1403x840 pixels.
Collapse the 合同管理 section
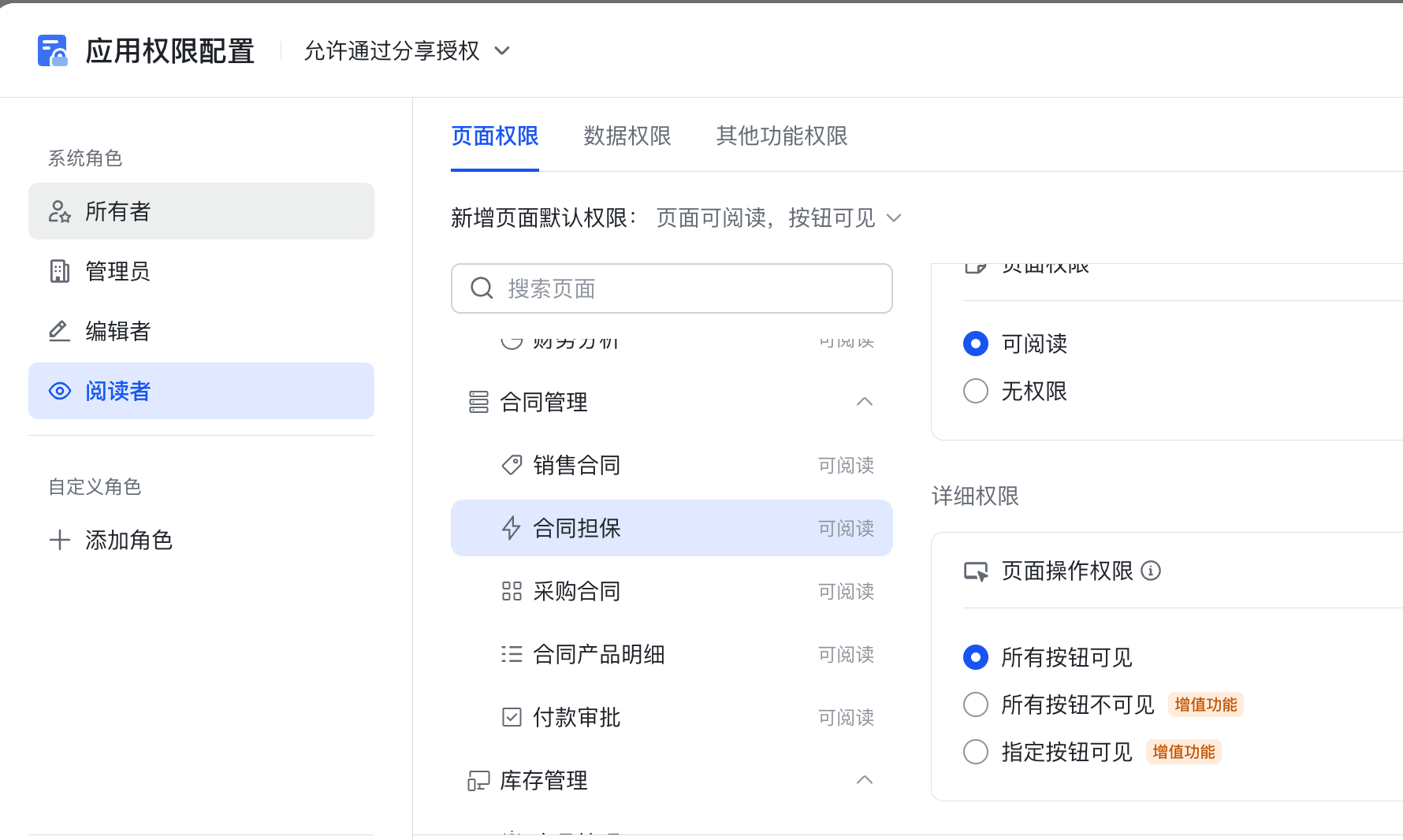(x=865, y=402)
